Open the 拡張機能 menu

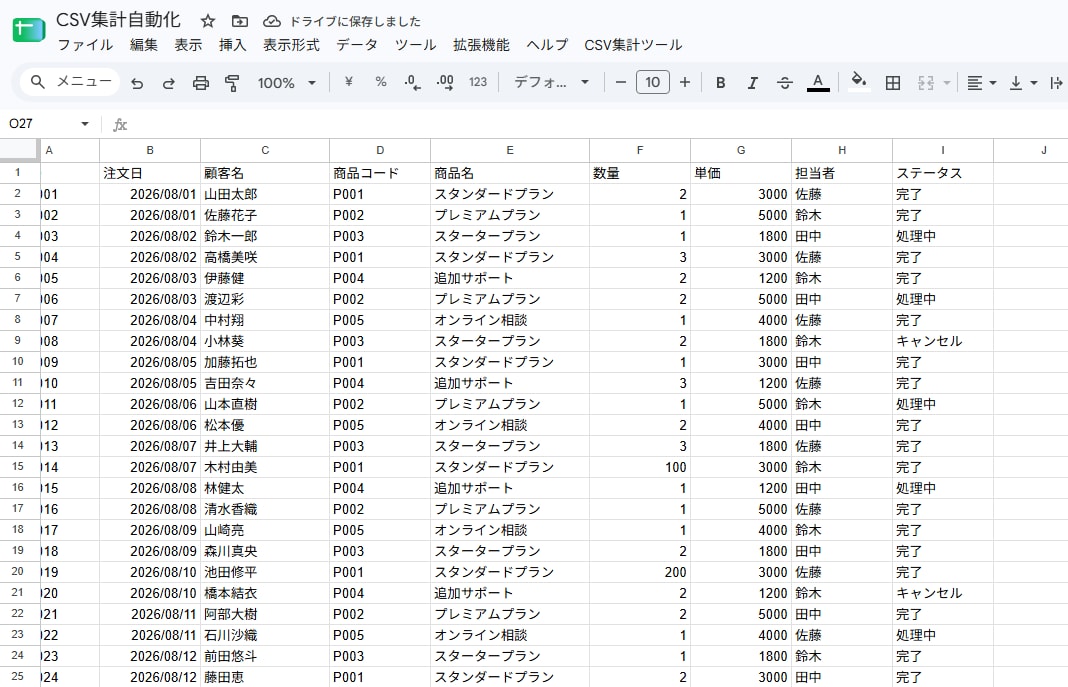481,45
